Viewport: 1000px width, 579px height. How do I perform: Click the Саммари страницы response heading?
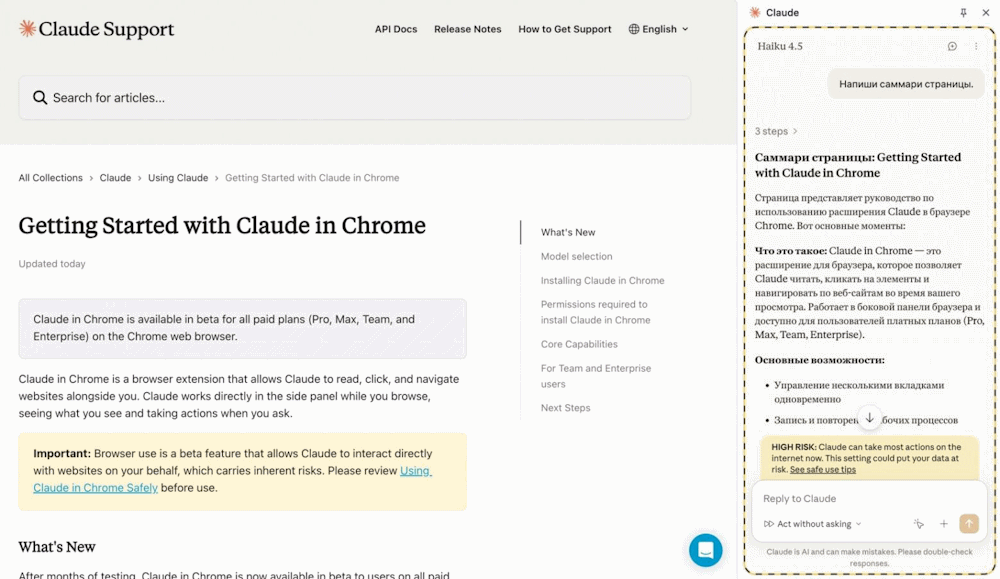858,165
